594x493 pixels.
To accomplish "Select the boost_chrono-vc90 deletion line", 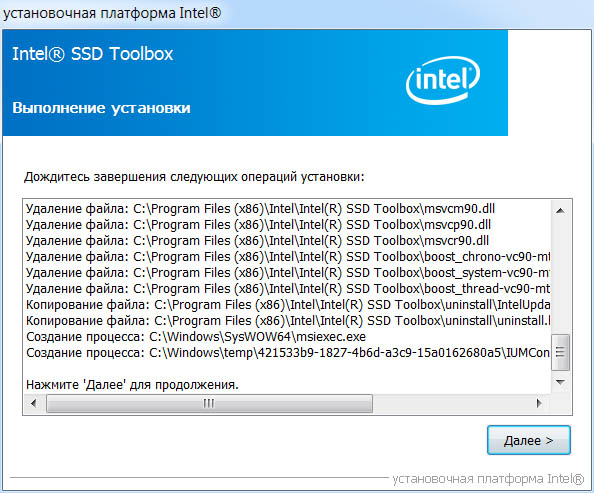I will pyautogui.click(x=288, y=257).
